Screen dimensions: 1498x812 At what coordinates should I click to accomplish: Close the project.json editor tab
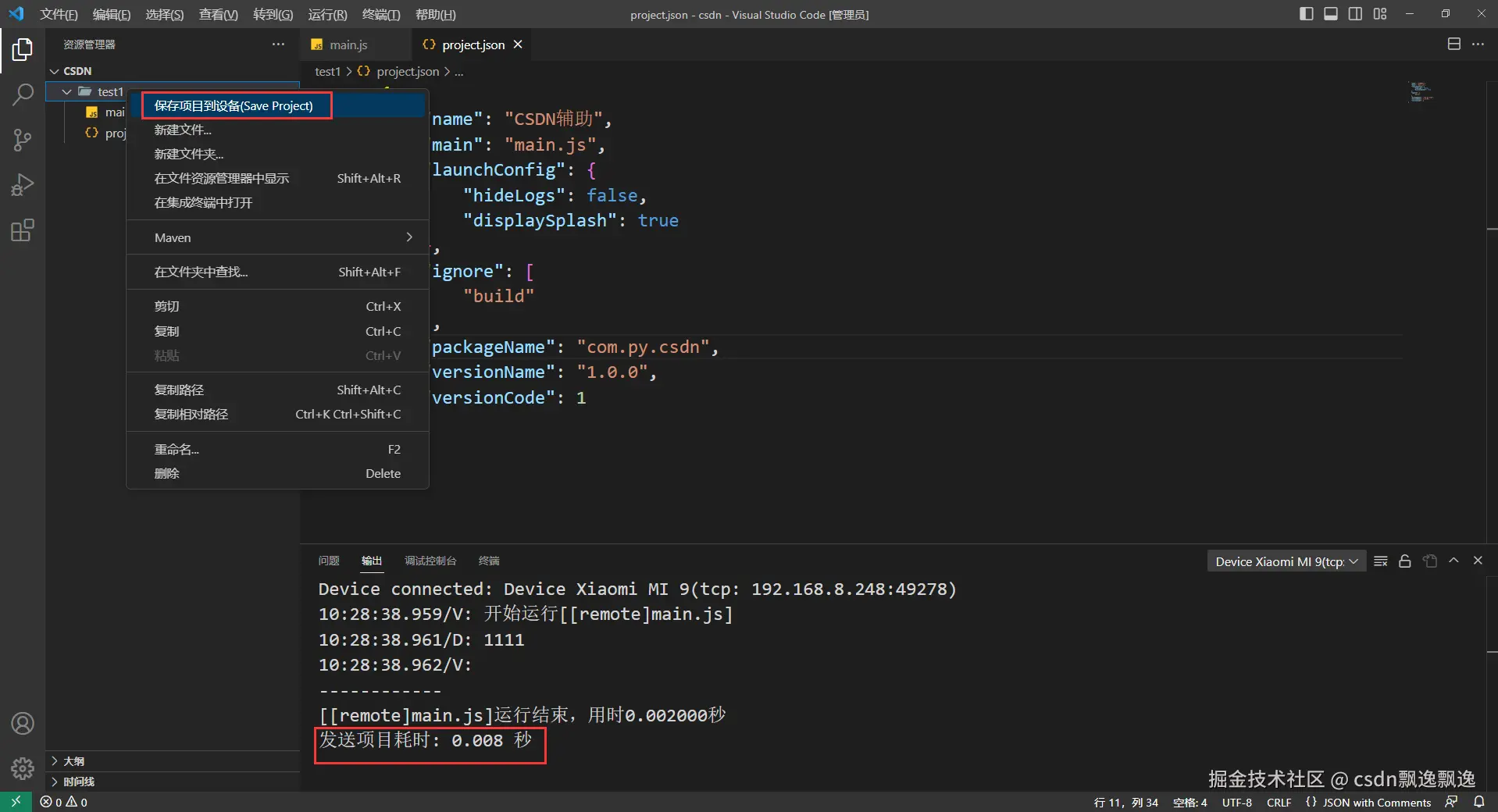click(x=518, y=45)
